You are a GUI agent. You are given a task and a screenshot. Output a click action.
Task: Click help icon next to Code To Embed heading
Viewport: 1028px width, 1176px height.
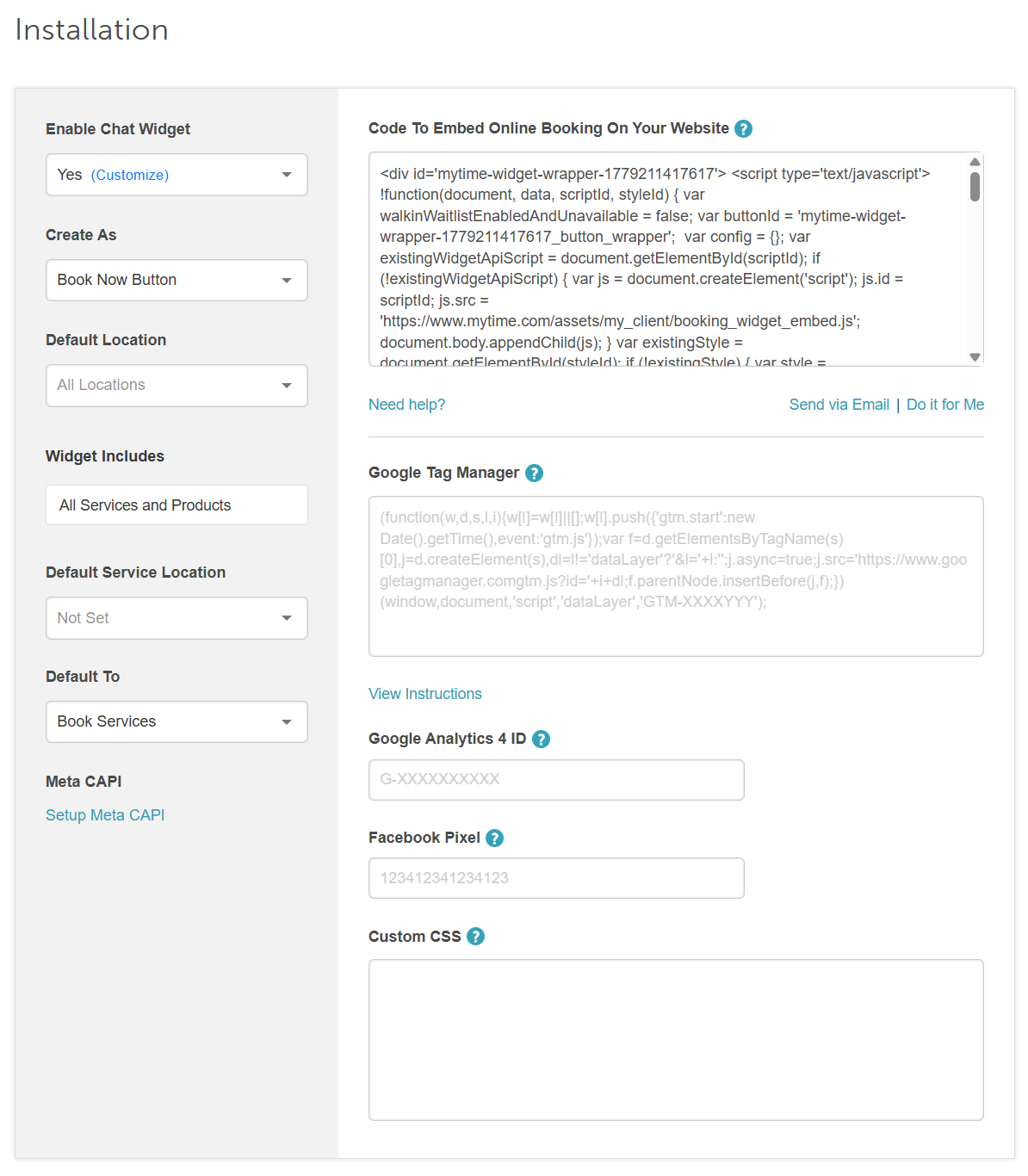tap(744, 129)
